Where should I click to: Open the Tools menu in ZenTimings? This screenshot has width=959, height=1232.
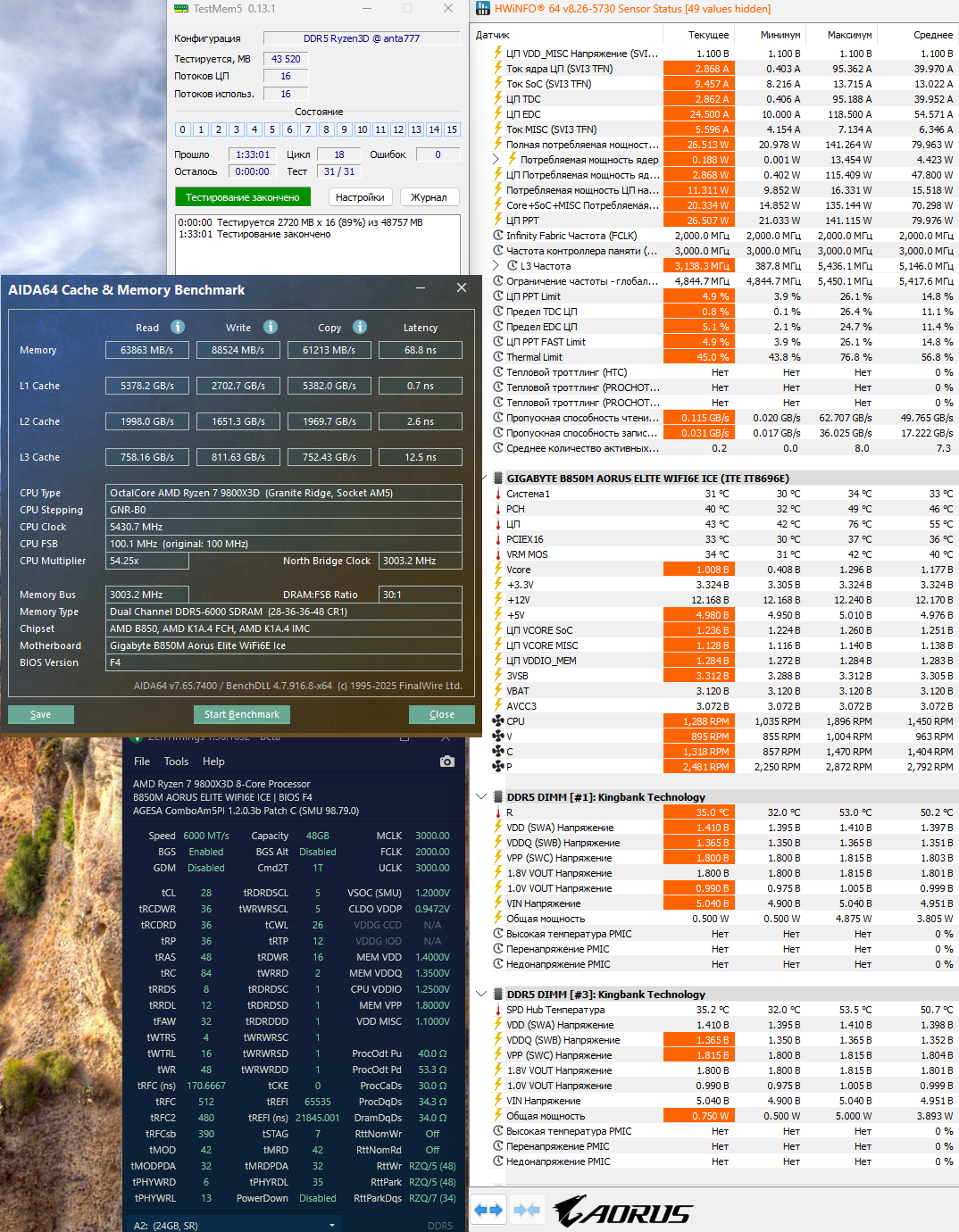176,762
